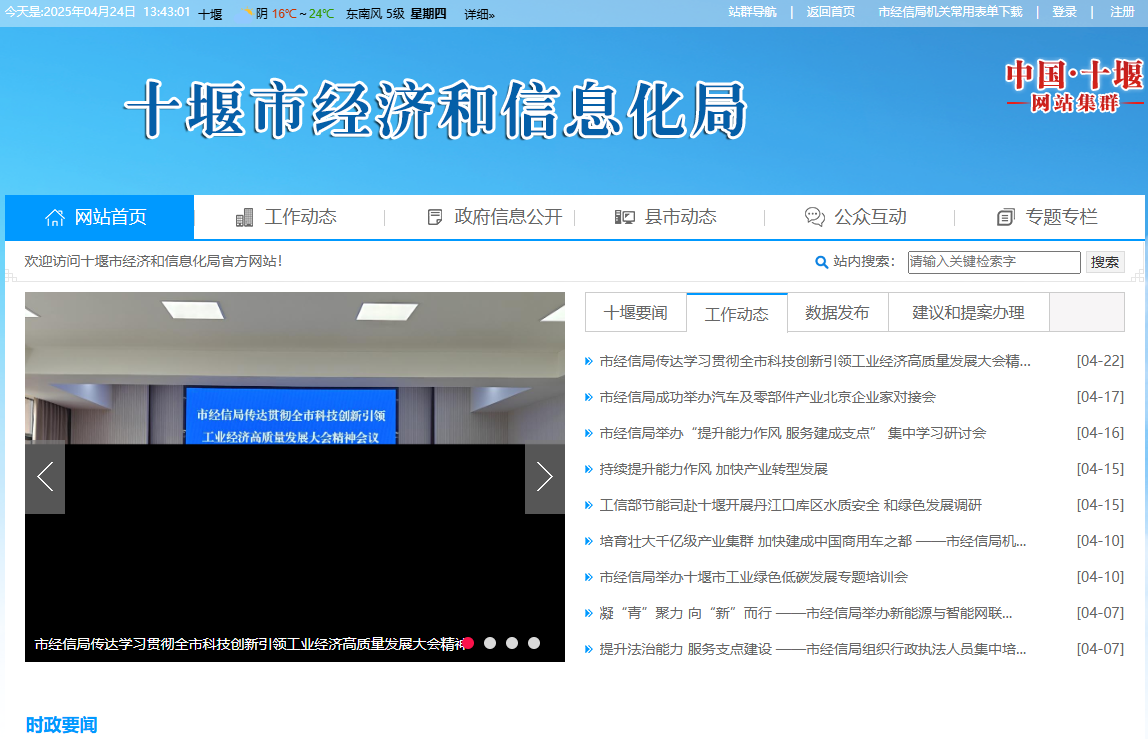Viewport: 1148px width, 739px height.
Task: Click the 时政要闻 section heading
Action: click(x=62, y=724)
